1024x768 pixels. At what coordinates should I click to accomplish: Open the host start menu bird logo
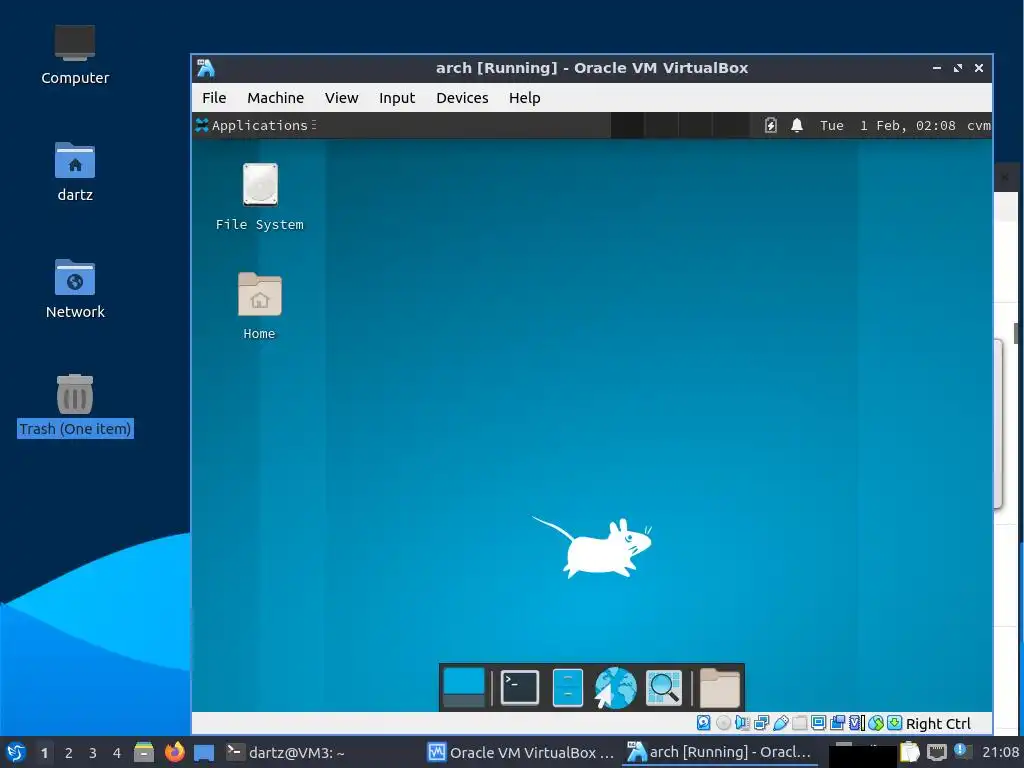pyautogui.click(x=16, y=753)
